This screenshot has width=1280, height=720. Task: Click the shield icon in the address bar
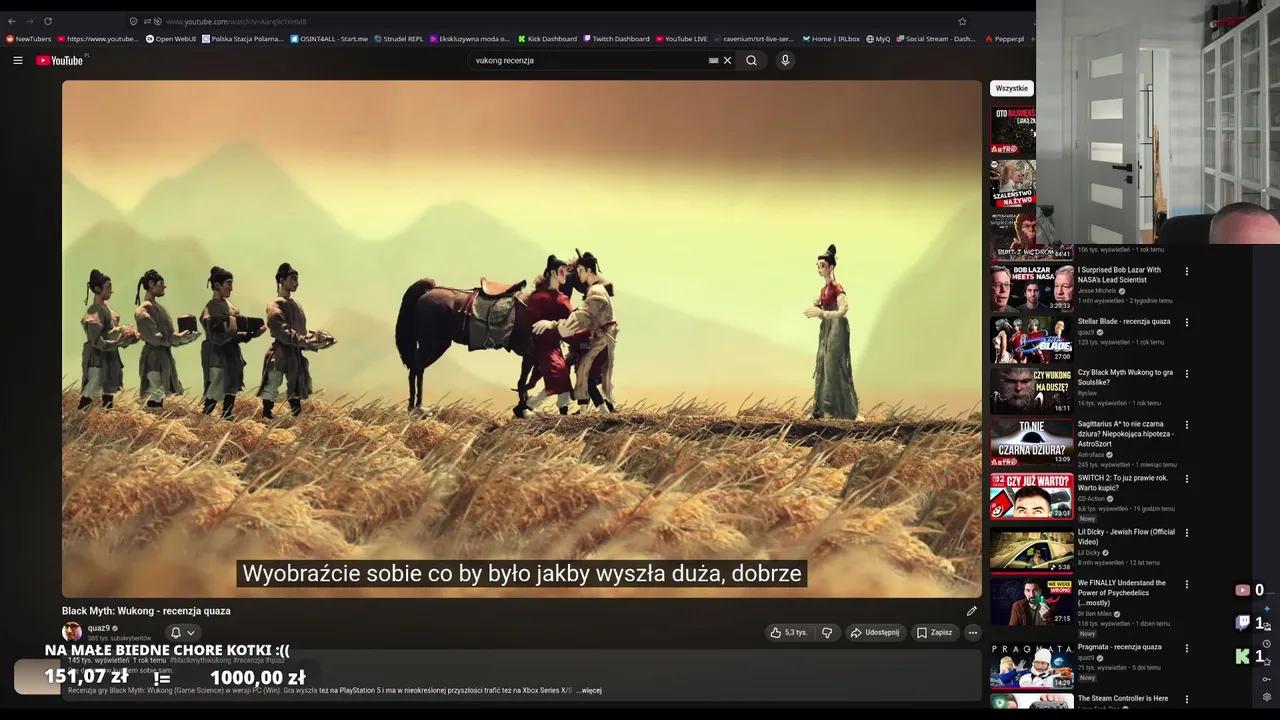point(133,21)
